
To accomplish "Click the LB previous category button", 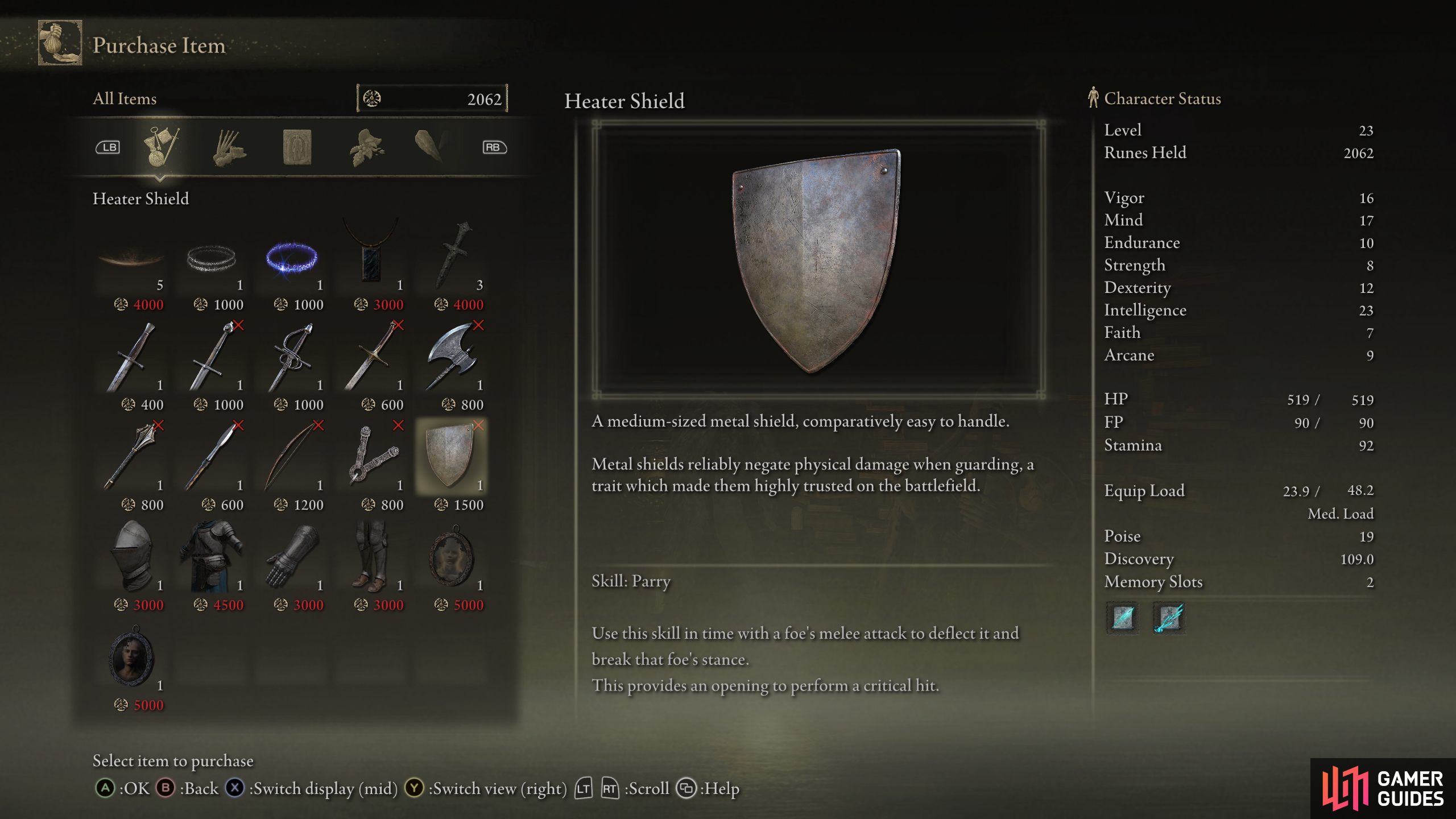I will [107, 147].
